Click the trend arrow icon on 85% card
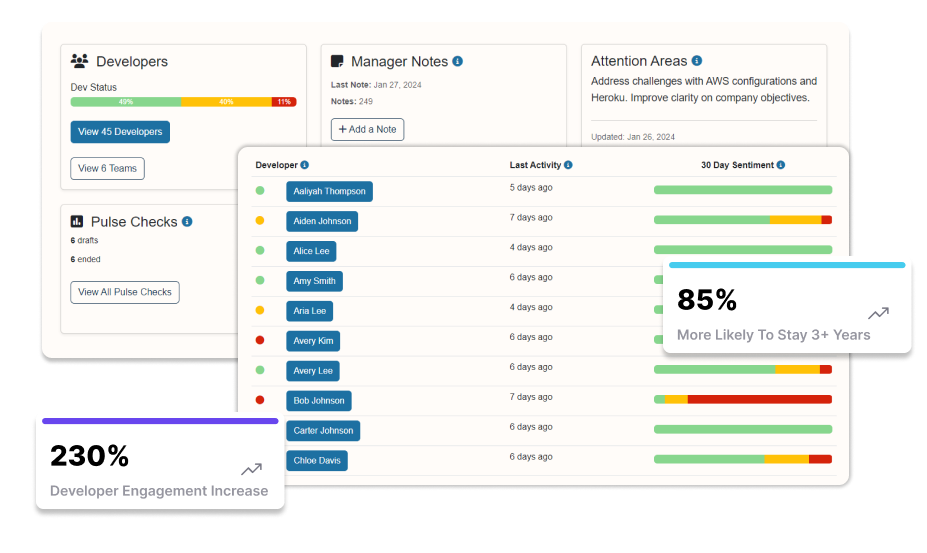This screenshot has height=553, width=927. click(x=879, y=313)
